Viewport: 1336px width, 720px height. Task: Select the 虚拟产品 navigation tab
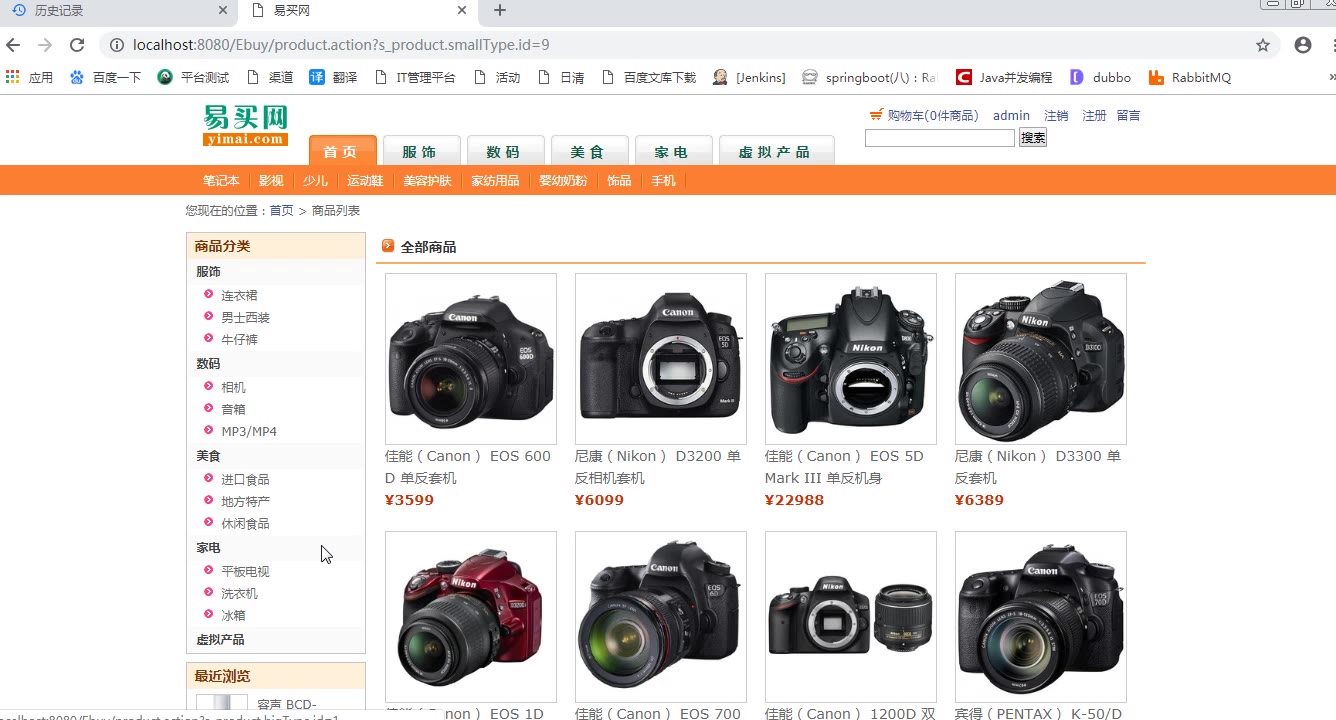click(775, 150)
